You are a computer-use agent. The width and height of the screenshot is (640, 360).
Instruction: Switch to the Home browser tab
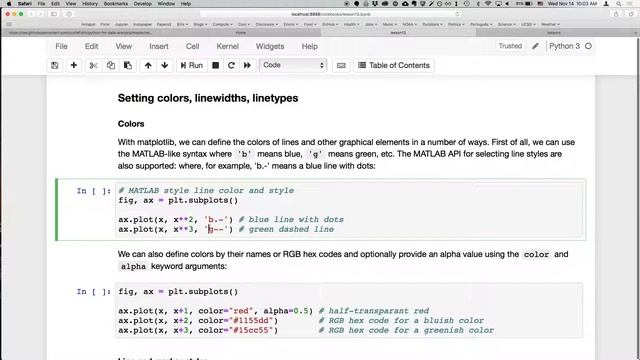click(241, 33)
